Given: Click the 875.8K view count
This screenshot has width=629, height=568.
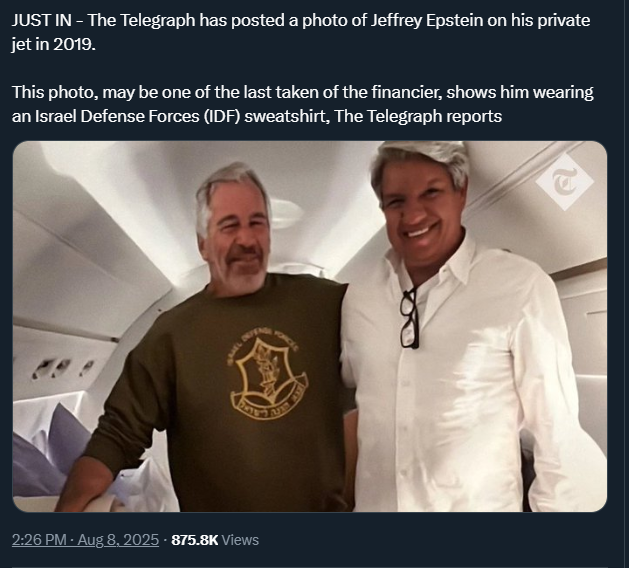Looking at the screenshot, I should pos(195,540).
